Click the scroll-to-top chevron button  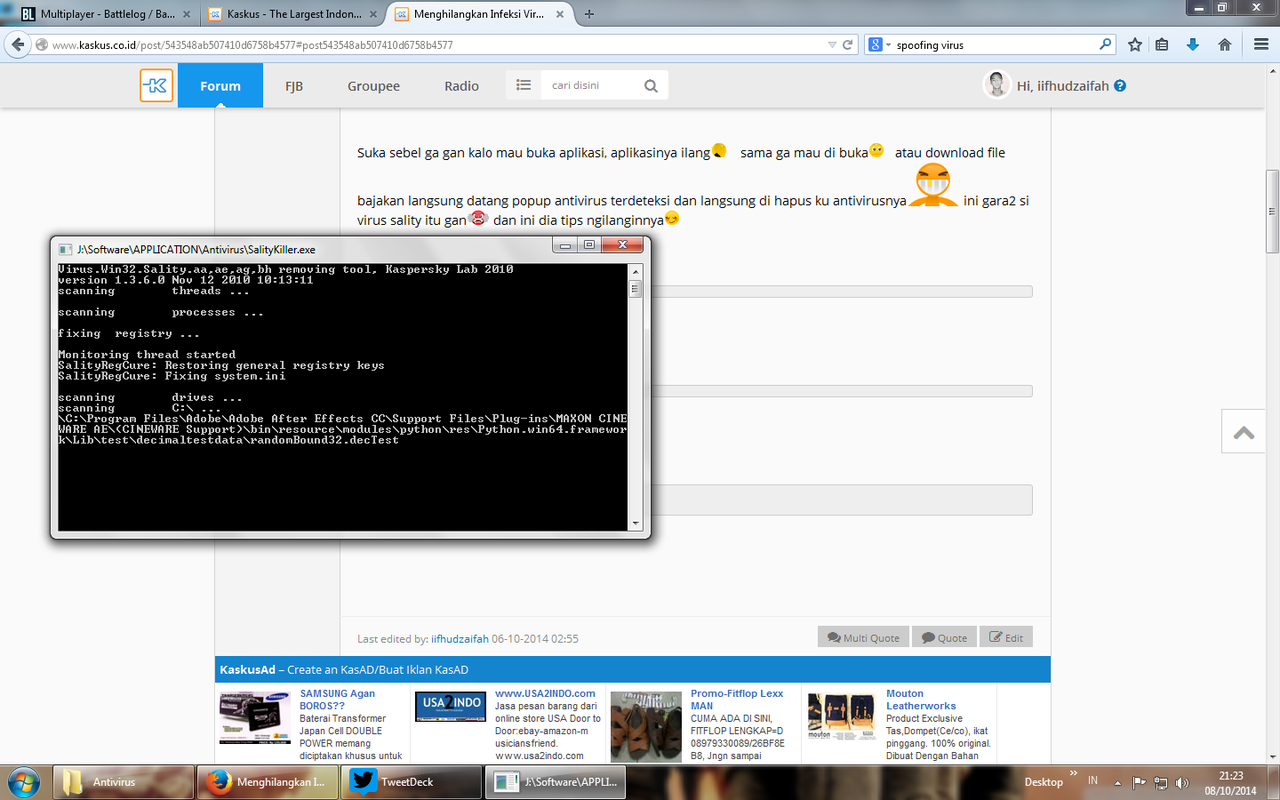1244,432
